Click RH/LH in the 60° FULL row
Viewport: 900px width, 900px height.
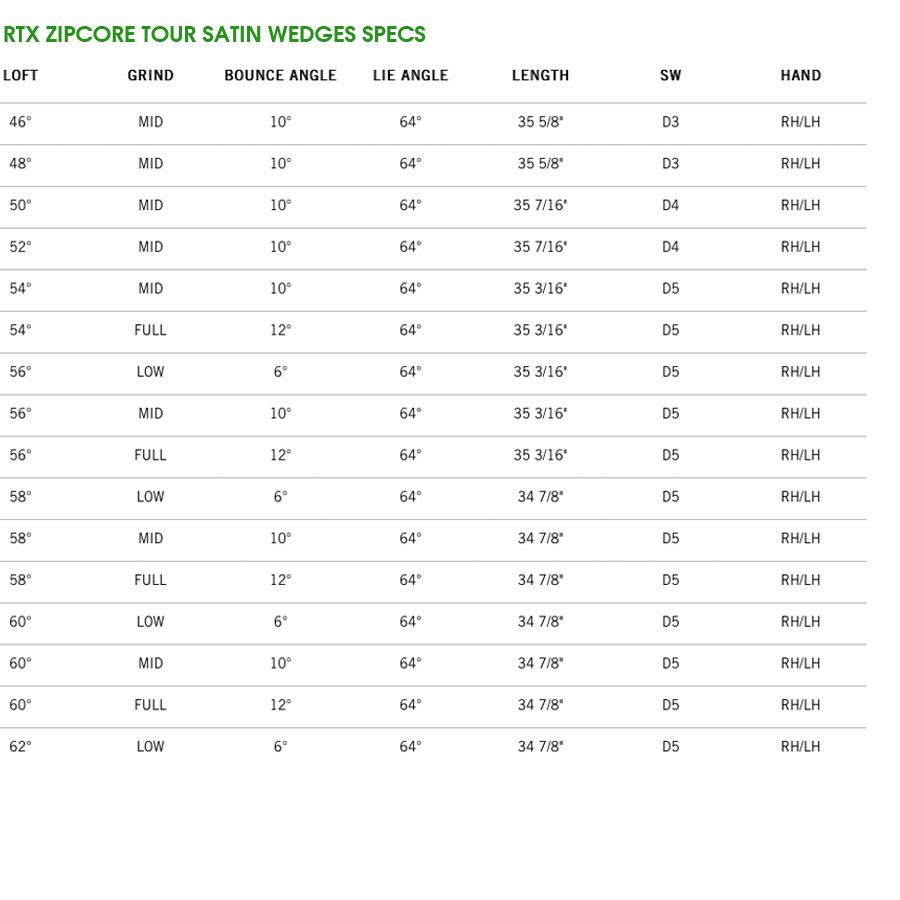coord(801,705)
